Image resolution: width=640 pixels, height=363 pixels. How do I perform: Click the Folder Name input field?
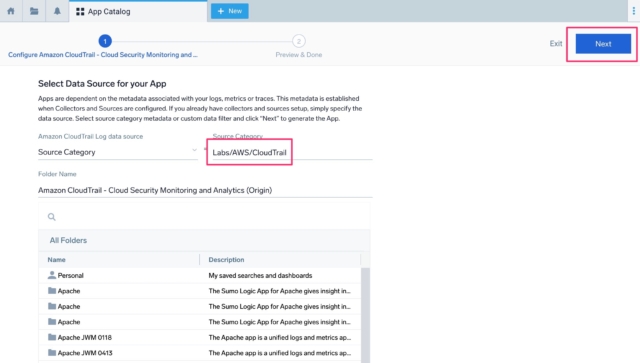pyautogui.click(x=205, y=190)
